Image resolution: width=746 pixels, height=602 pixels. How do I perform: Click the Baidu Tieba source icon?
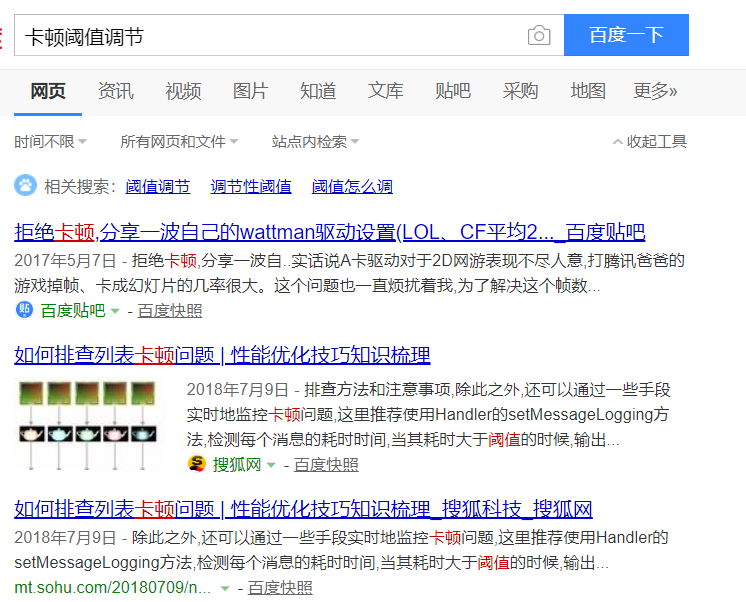tap(25, 311)
